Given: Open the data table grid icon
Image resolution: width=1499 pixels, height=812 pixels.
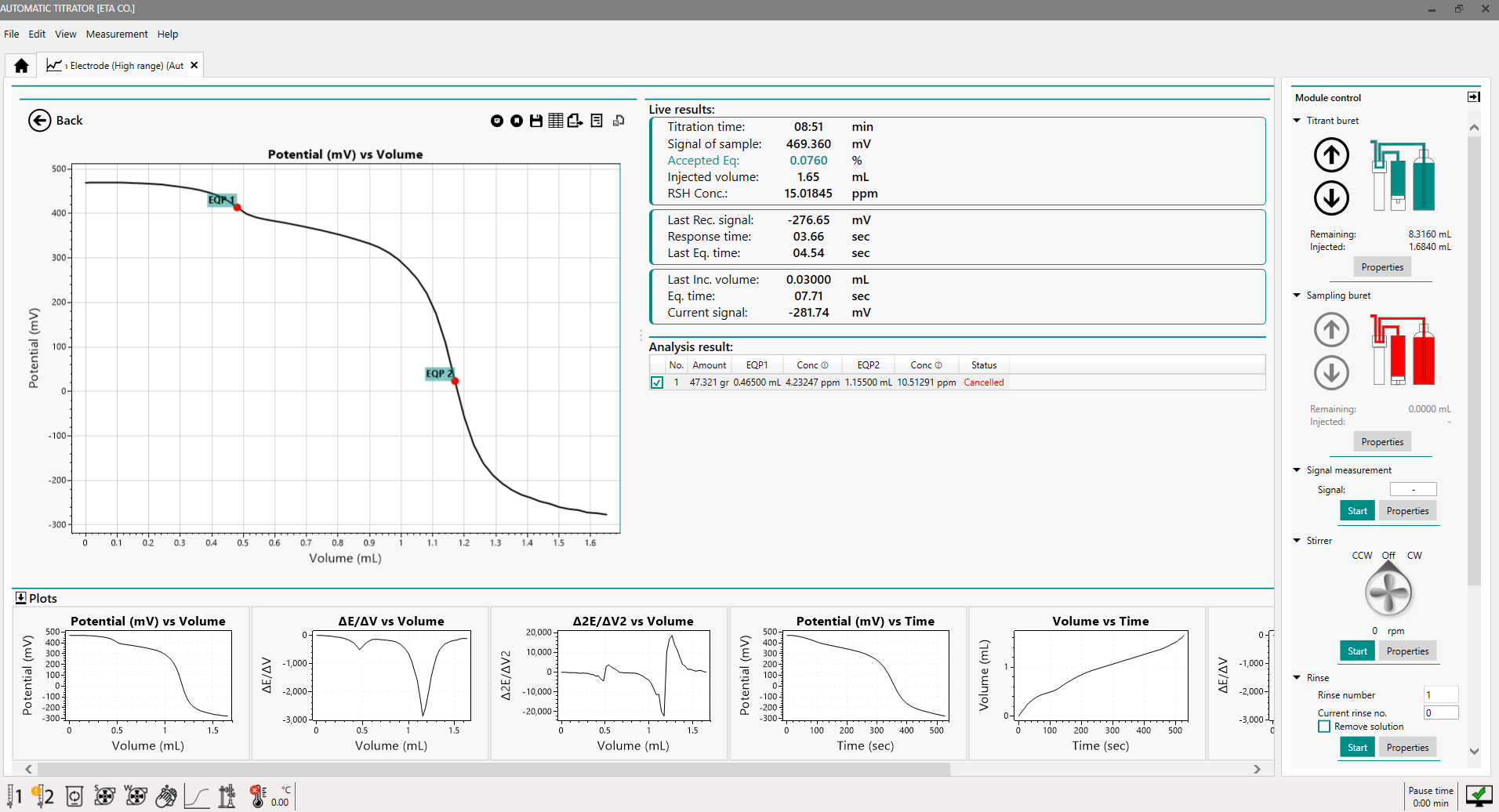Looking at the screenshot, I should pos(556,121).
